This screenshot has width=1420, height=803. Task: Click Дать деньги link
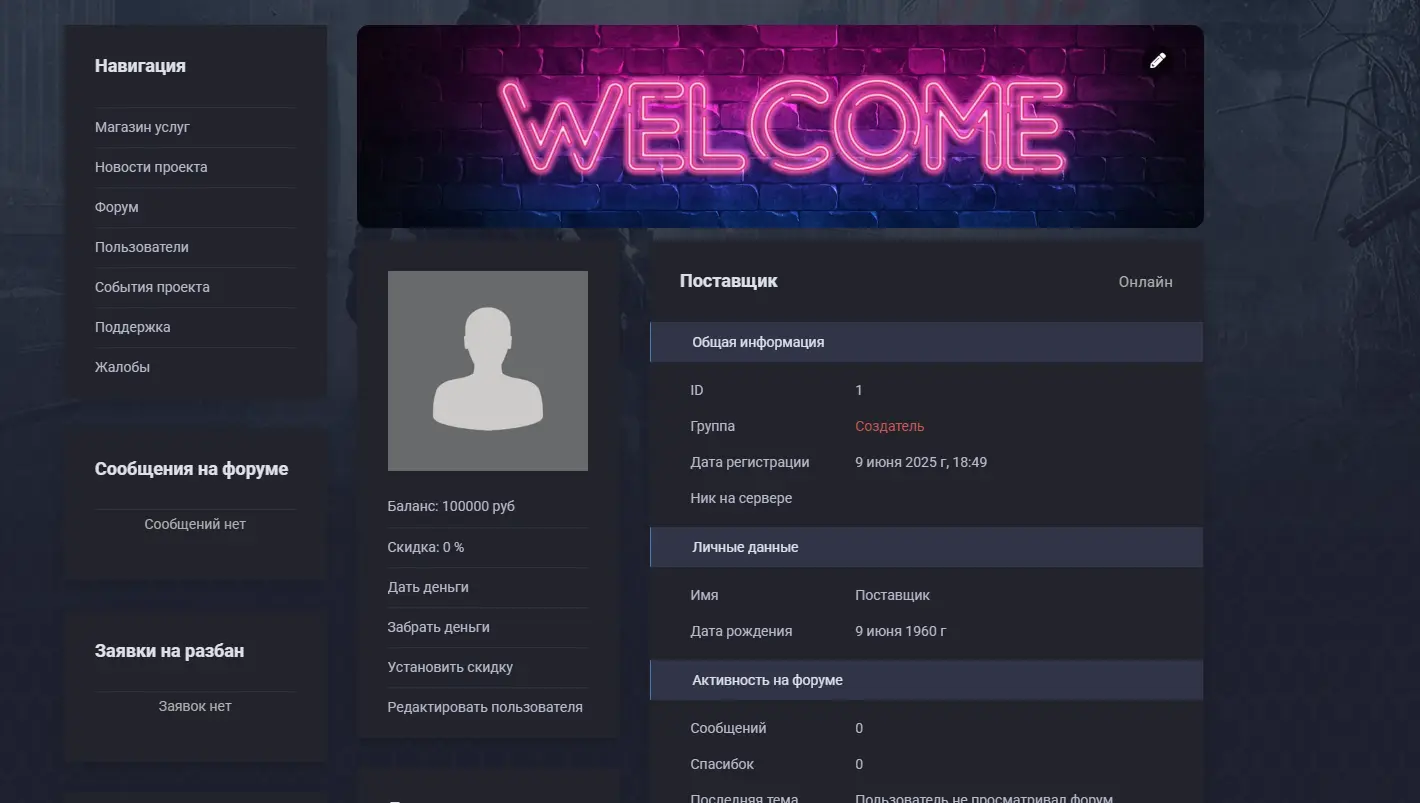pos(428,587)
